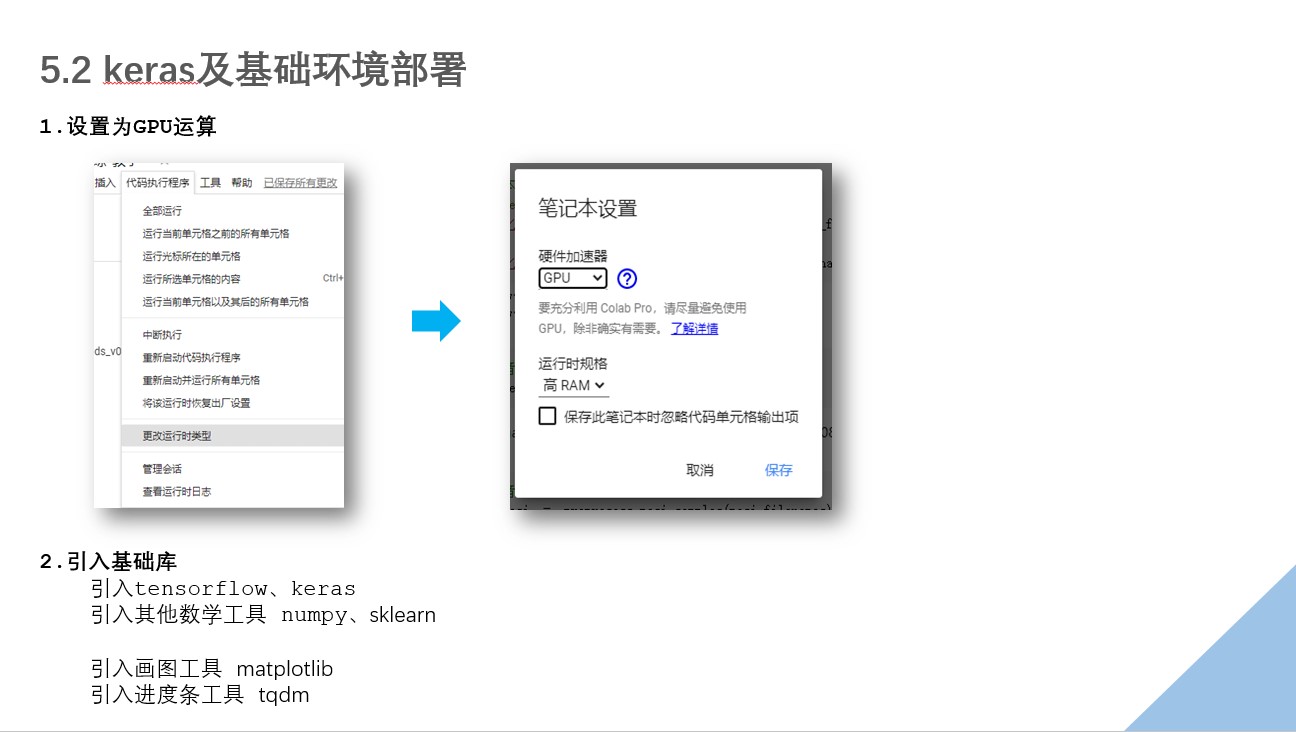This screenshot has height=732, width=1296.
Task: Select 将该运行时恢复出厂设置 entry
Action: pos(196,403)
